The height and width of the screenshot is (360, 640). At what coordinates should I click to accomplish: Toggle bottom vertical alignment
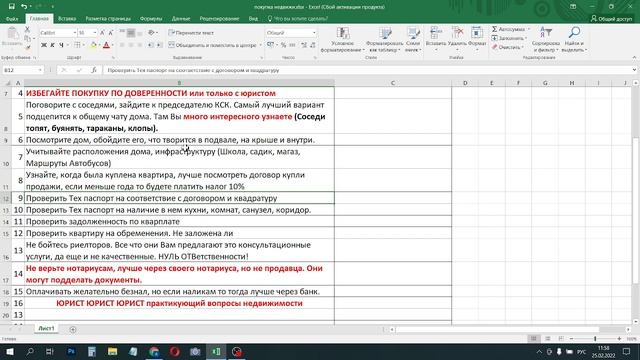click(x=140, y=33)
